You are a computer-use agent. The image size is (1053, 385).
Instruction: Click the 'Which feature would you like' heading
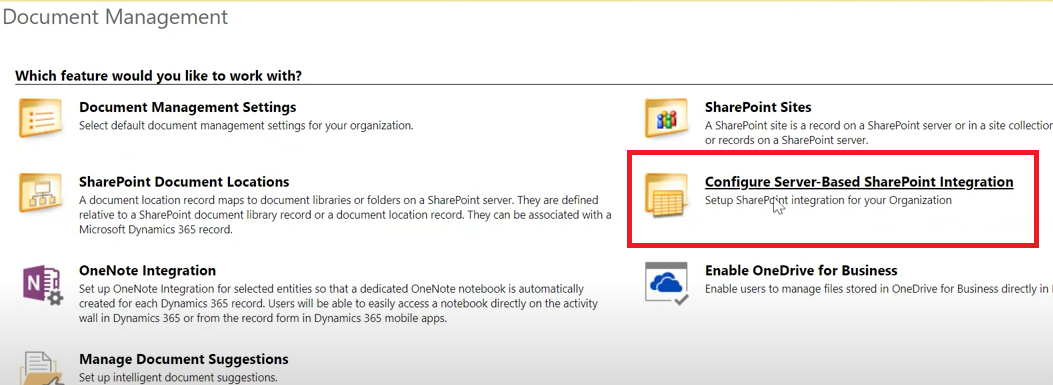pyautogui.click(x=158, y=75)
